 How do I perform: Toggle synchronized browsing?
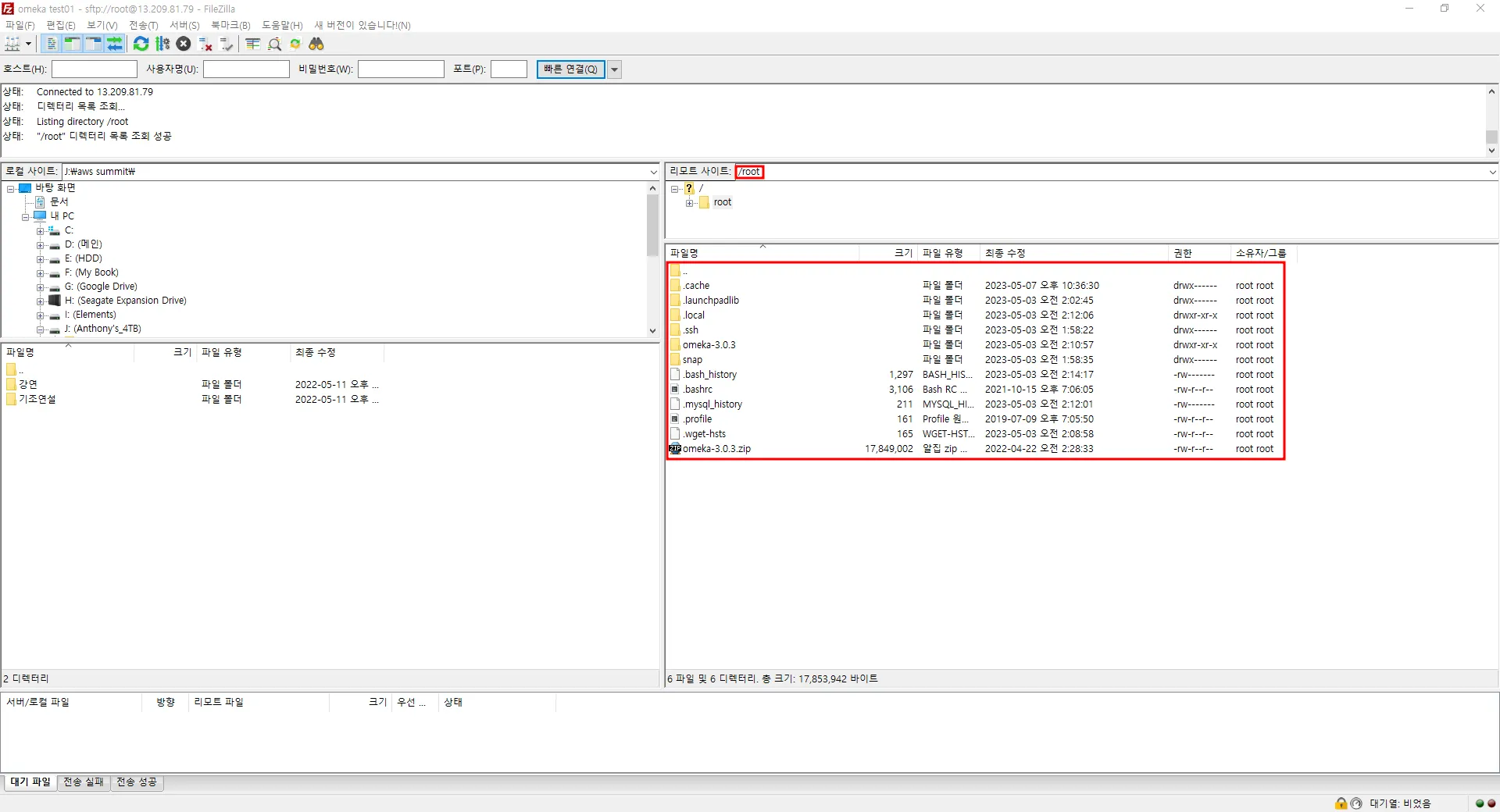[x=295, y=44]
